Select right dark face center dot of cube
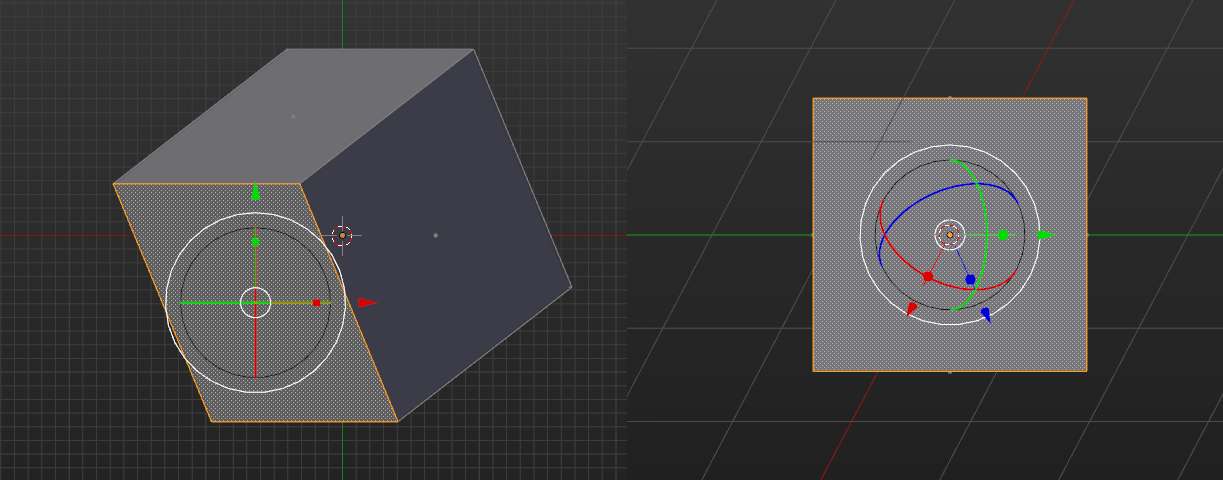1223x480 pixels. click(435, 235)
